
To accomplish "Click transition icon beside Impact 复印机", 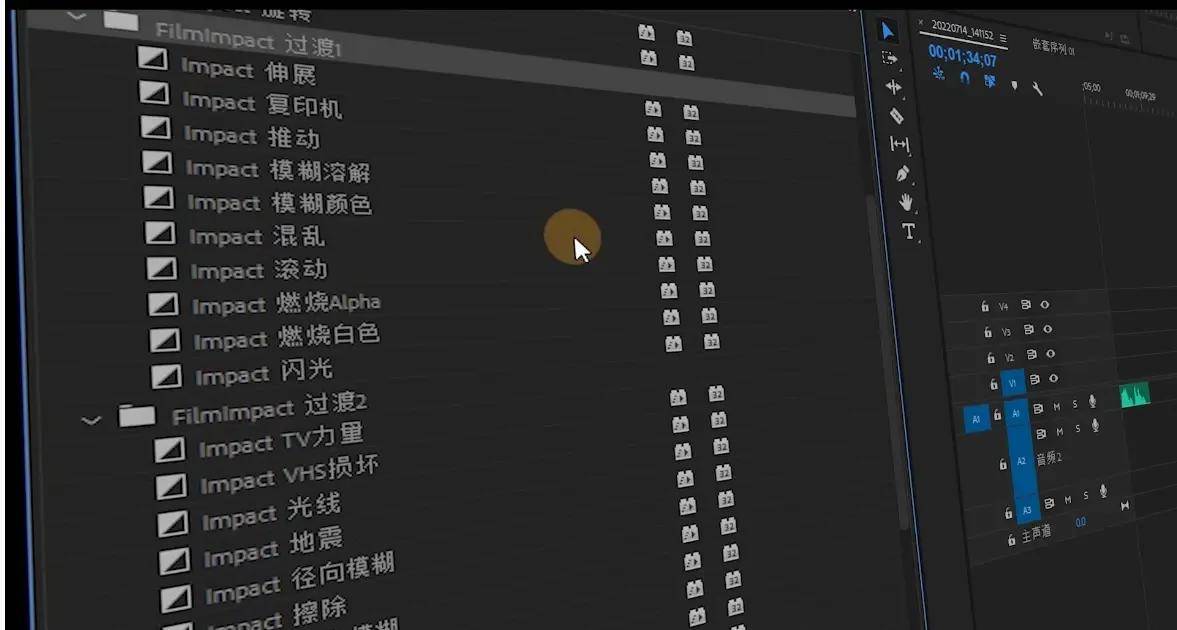I will [154, 92].
